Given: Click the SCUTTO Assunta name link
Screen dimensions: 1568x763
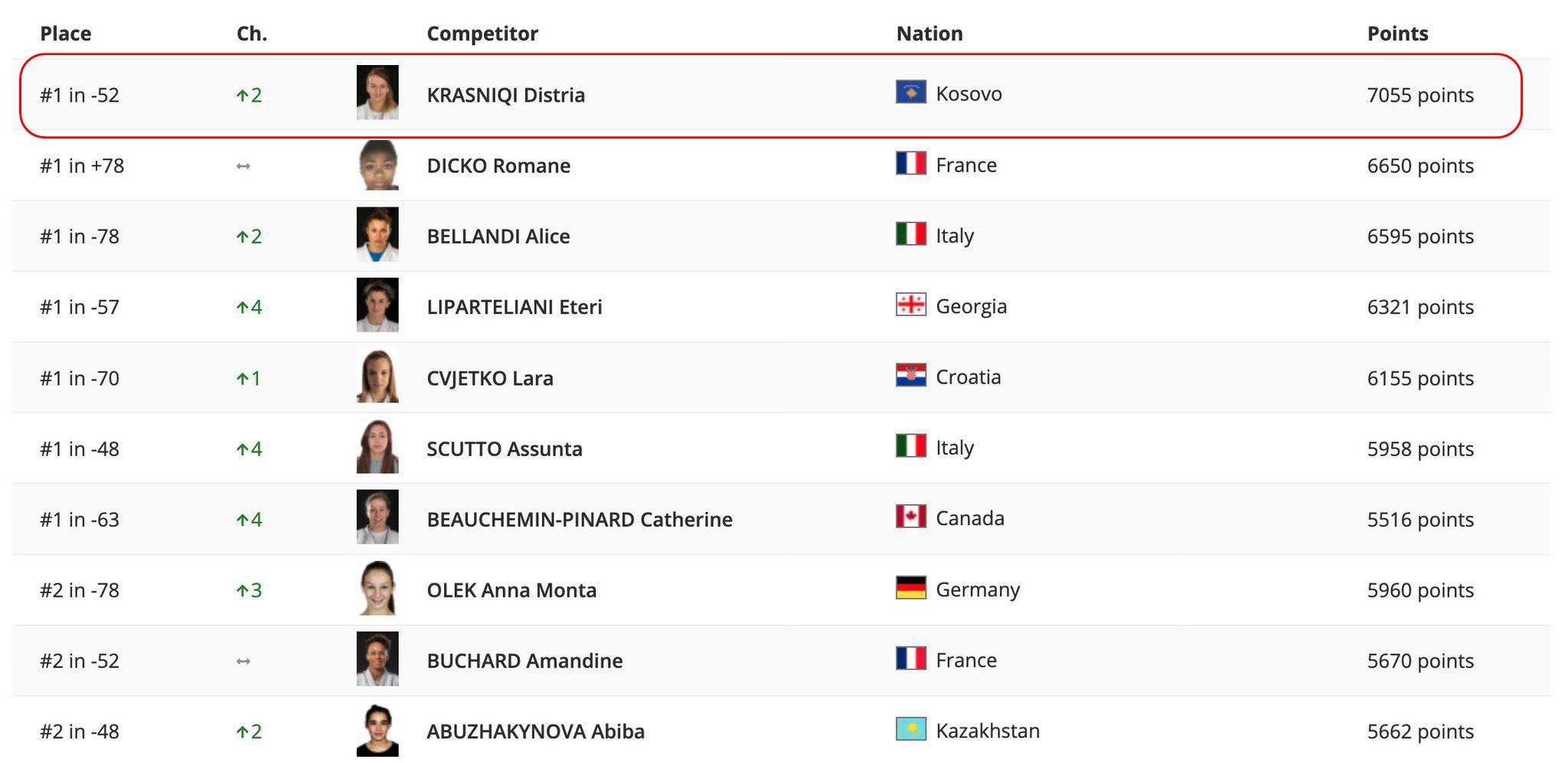Looking at the screenshot, I should coord(504,448).
